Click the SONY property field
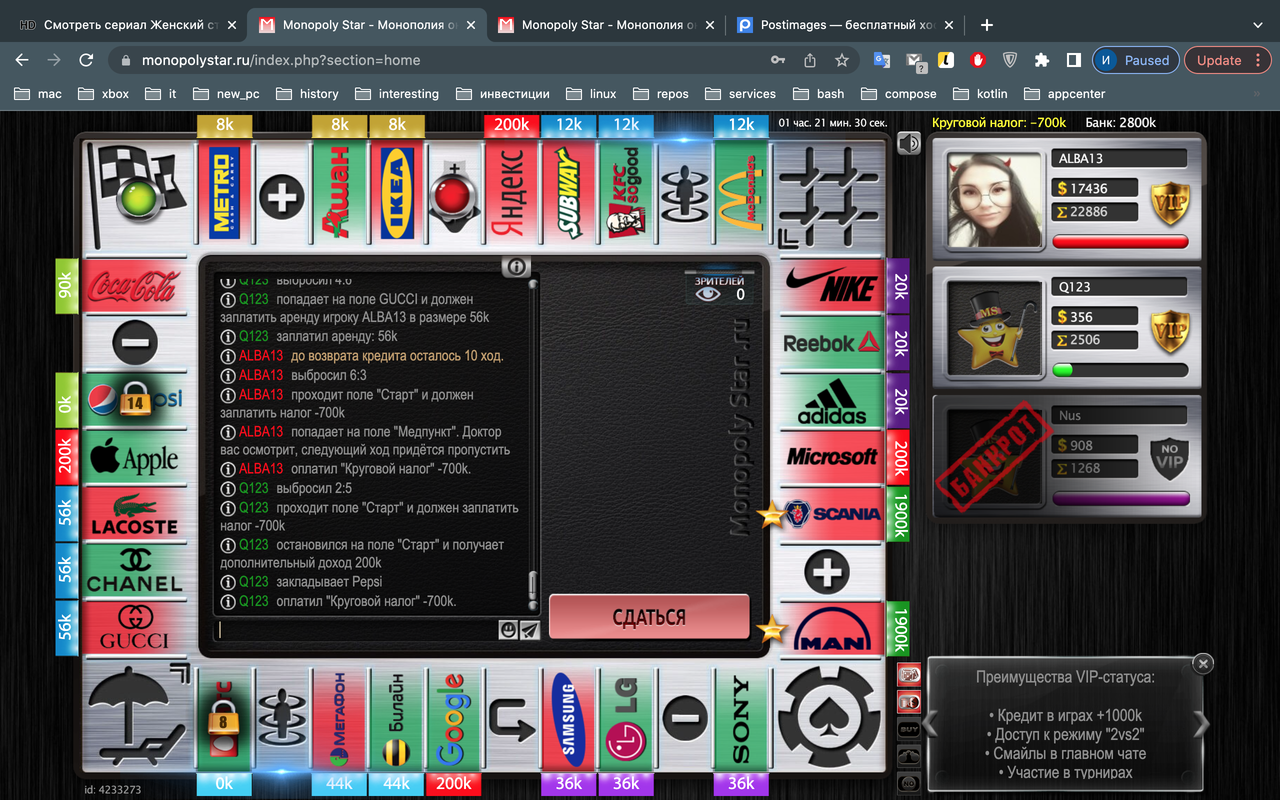This screenshot has width=1280, height=800. point(741,718)
